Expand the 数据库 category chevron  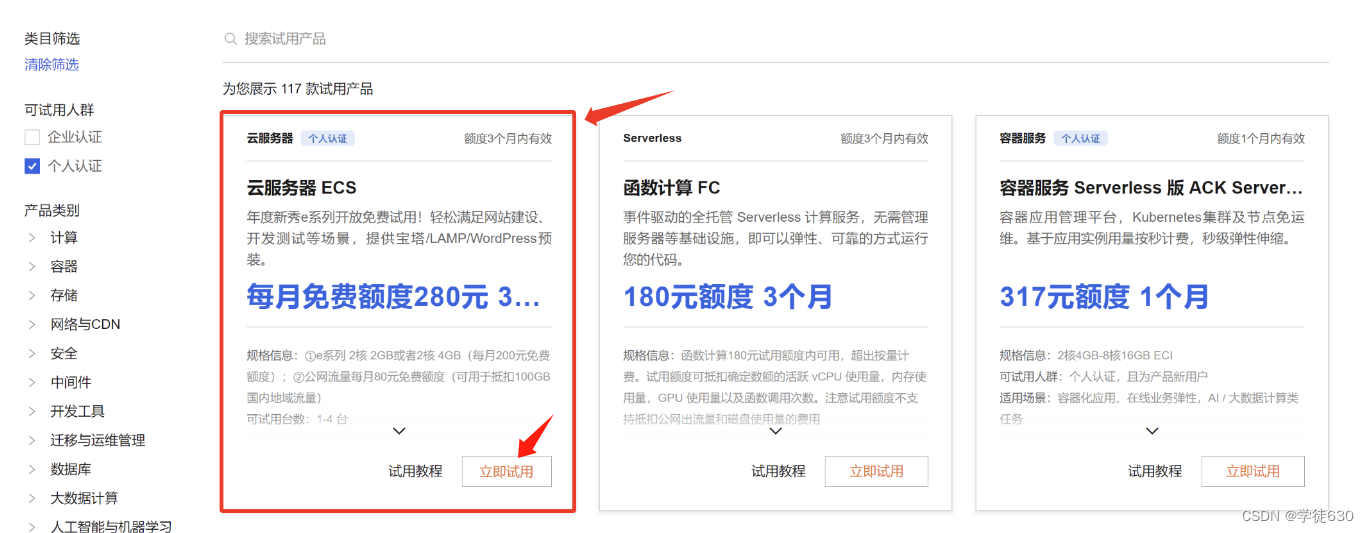(x=33, y=469)
